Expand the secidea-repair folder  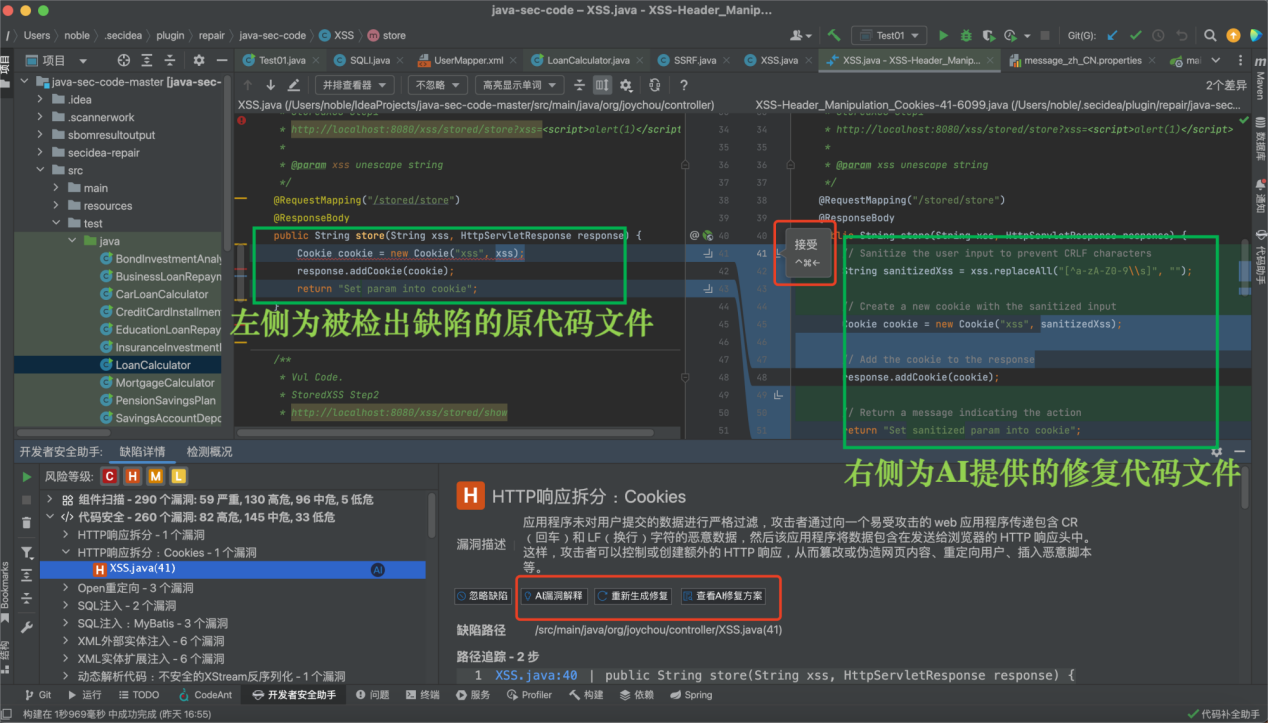tap(40, 153)
